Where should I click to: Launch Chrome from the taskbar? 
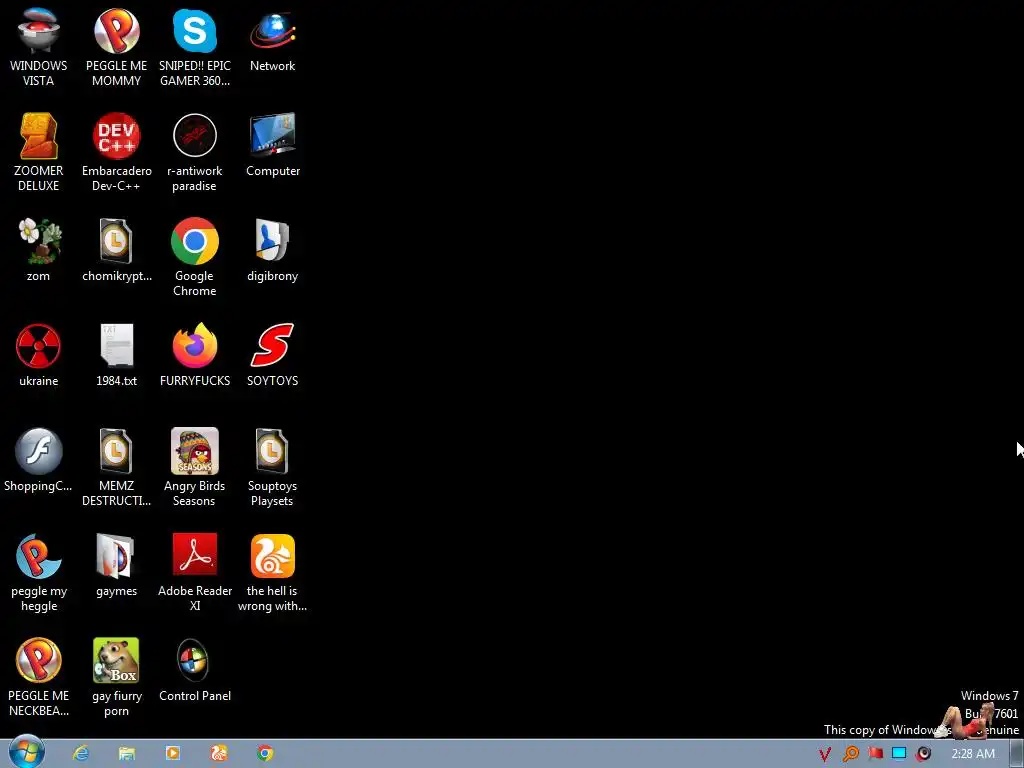click(x=265, y=754)
